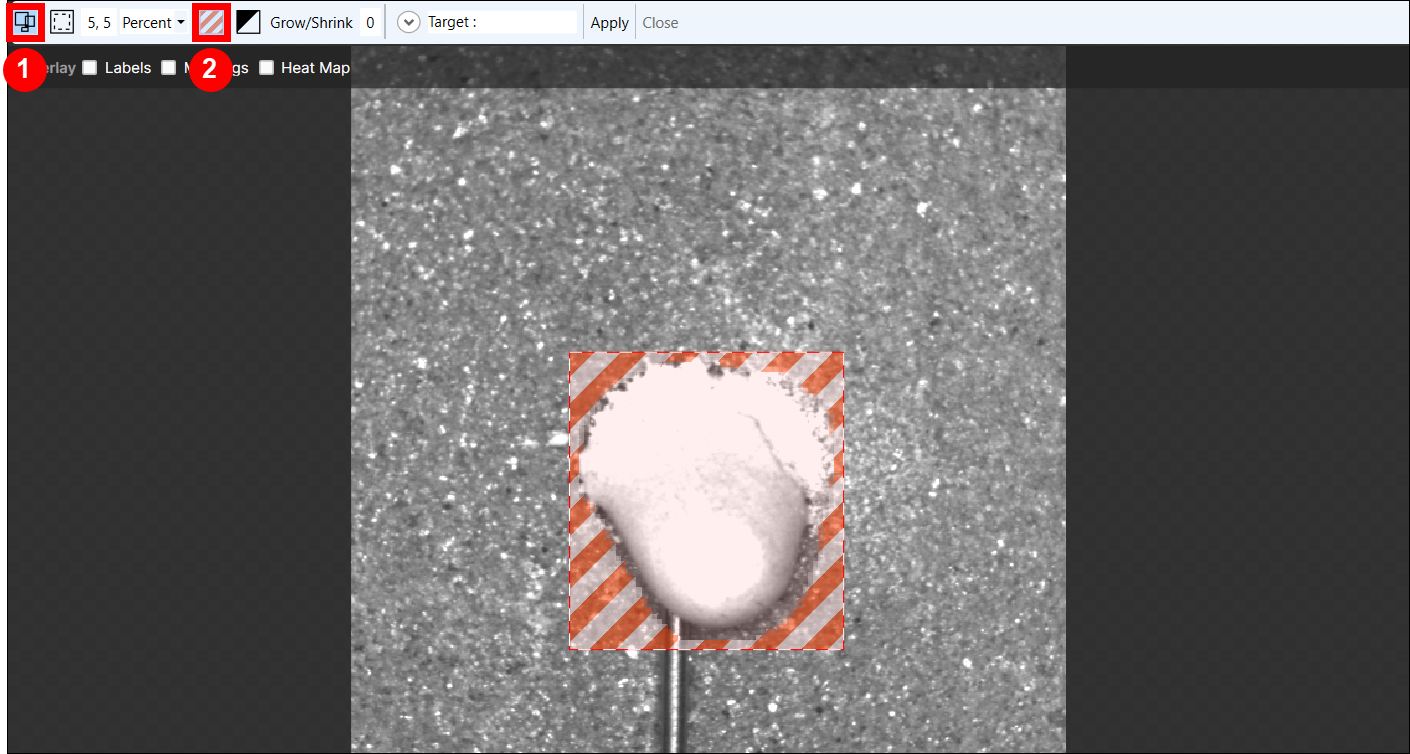
Task: Enable the Labels checkbox
Action: pyautogui.click(x=90, y=68)
